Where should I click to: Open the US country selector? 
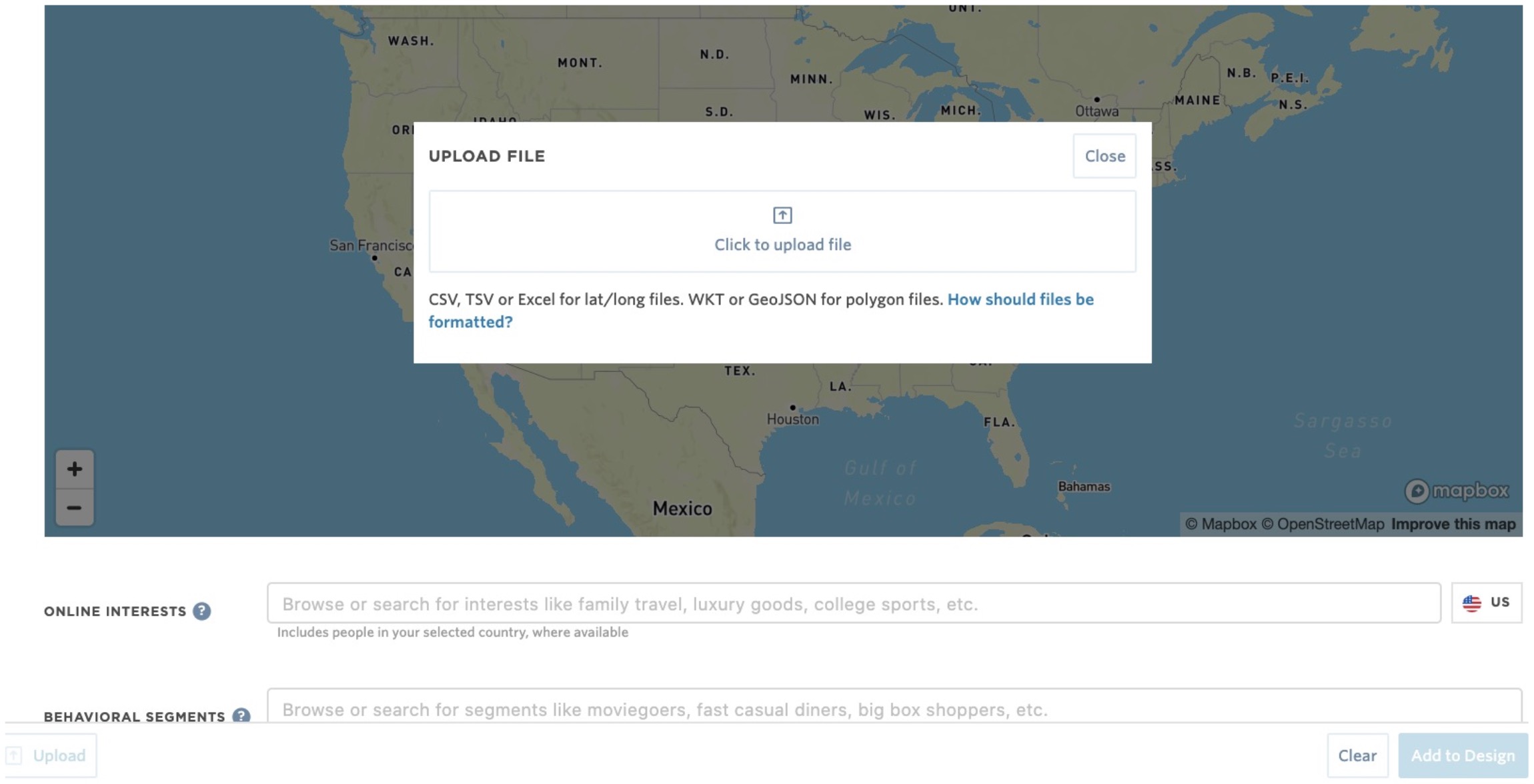pyautogui.click(x=1486, y=603)
